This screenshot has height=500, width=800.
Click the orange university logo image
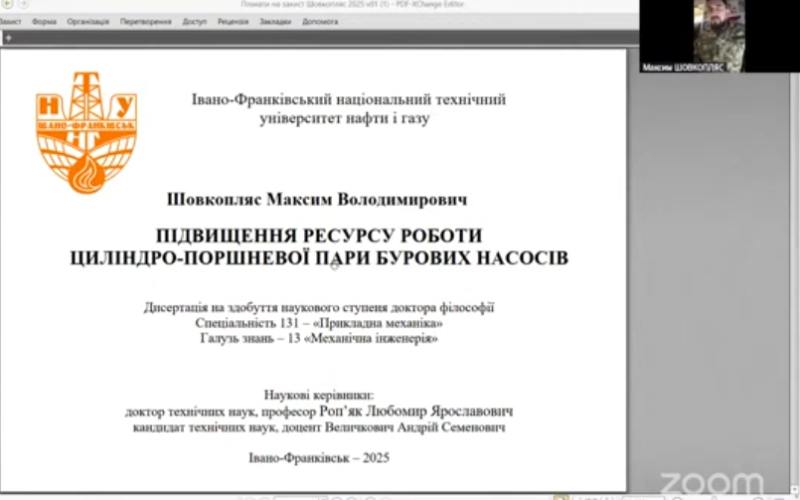(x=86, y=133)
